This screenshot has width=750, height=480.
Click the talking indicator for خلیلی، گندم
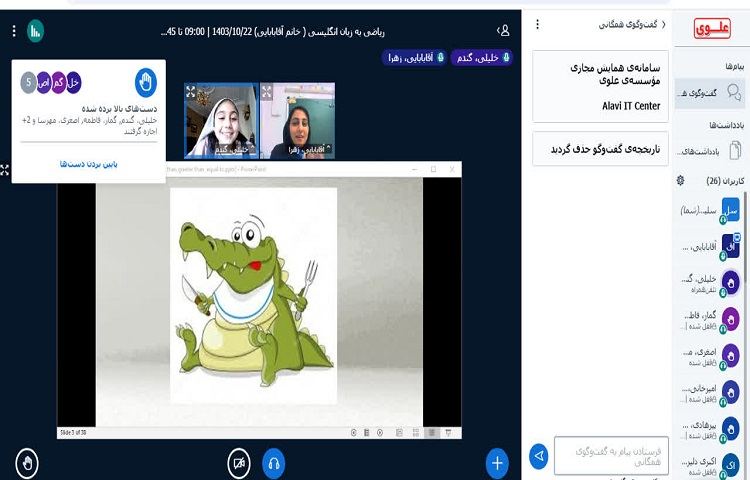tap(481, 58)
